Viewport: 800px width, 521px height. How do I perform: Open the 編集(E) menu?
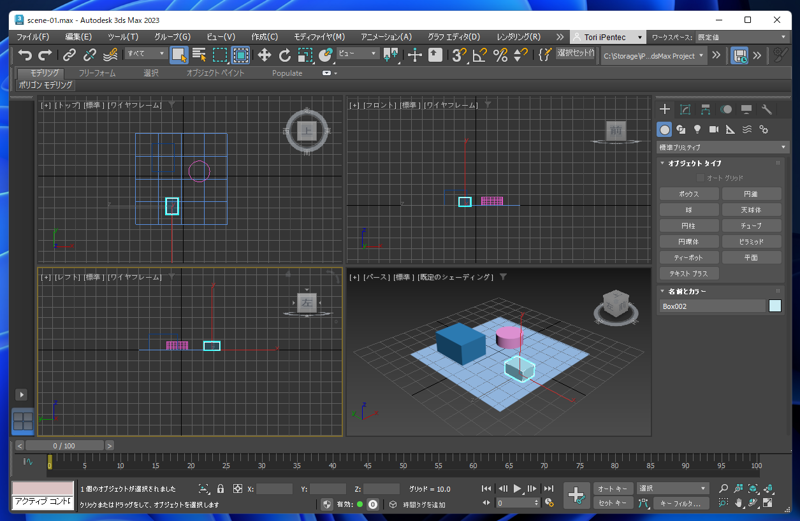(x=78, y=37)
